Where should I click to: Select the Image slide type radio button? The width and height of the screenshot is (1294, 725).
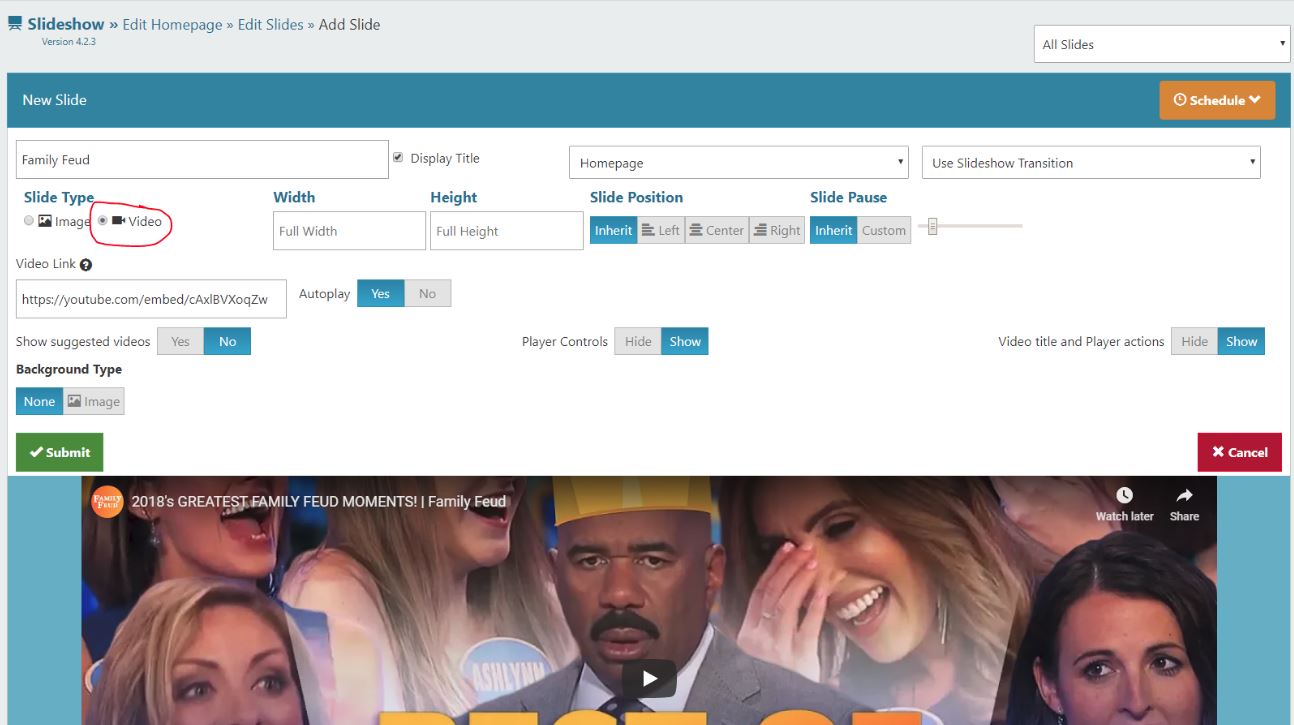click(x=29, y=221)
